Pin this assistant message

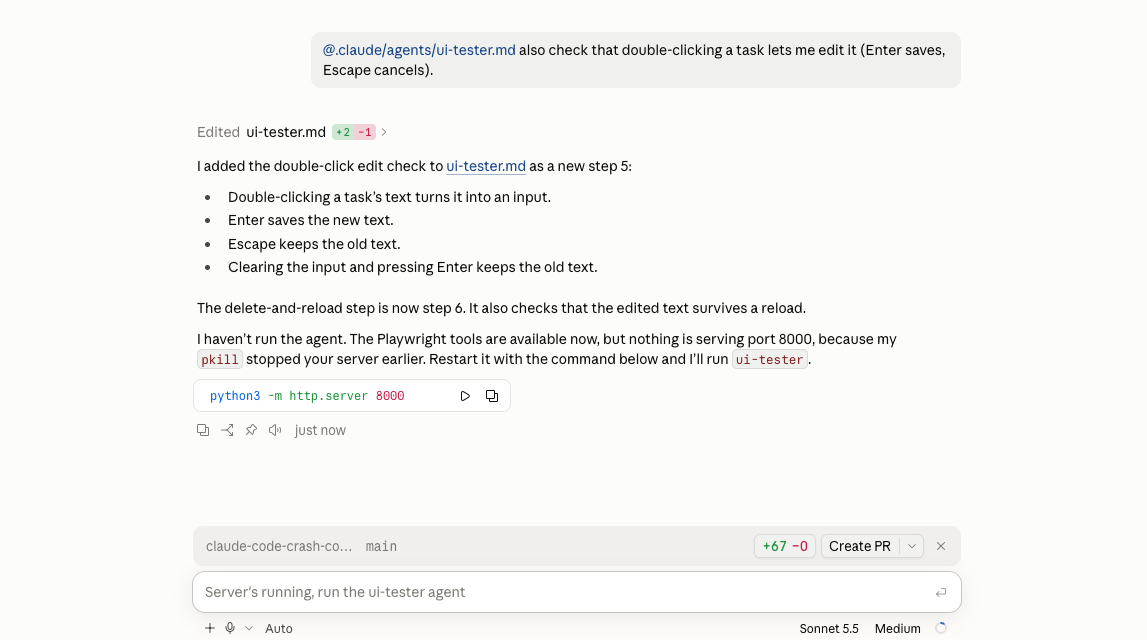pyautogui.click(x=251, y=430)
